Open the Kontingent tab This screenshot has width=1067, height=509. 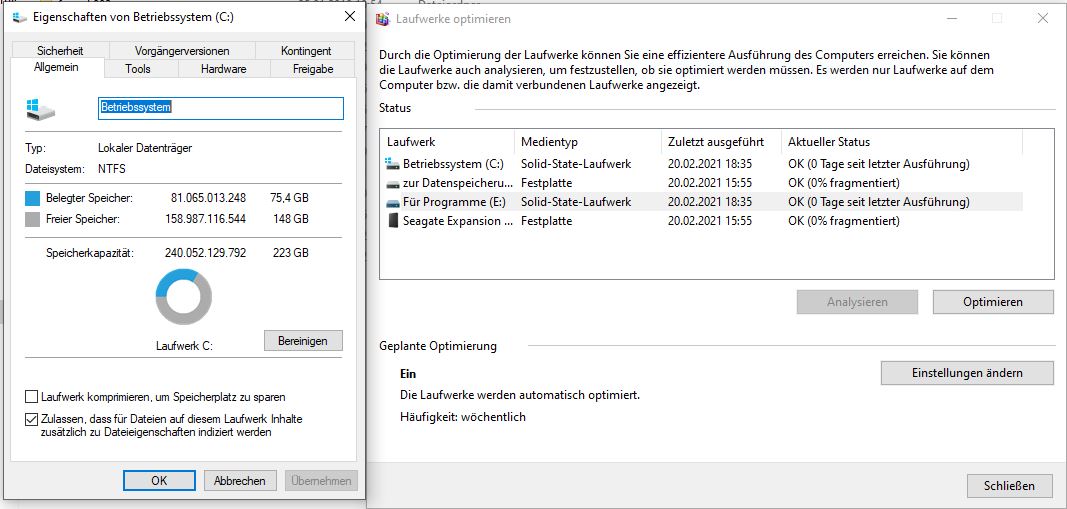(306, 51)
